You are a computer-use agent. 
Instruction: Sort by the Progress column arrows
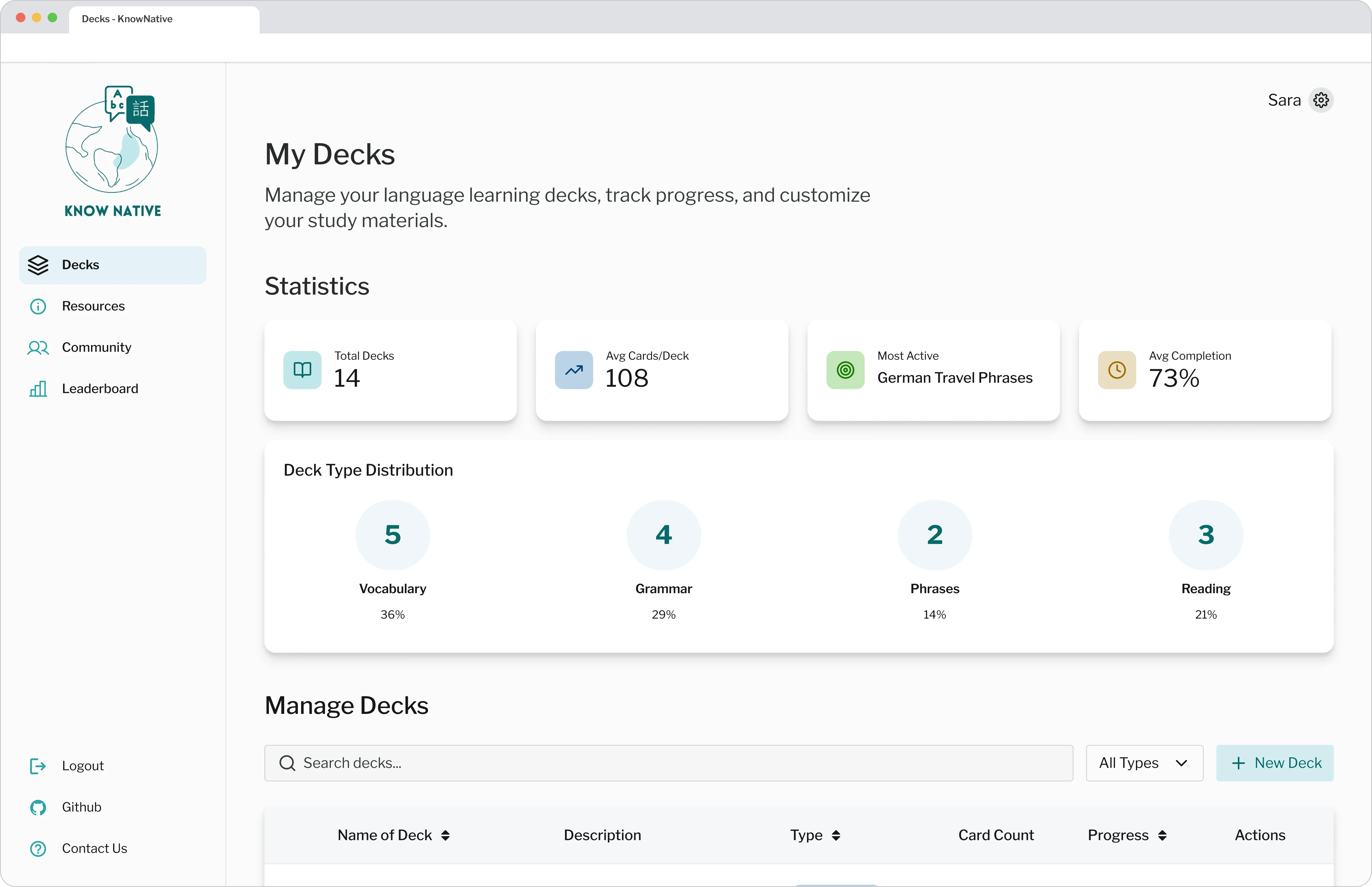tap(1162, 835)
